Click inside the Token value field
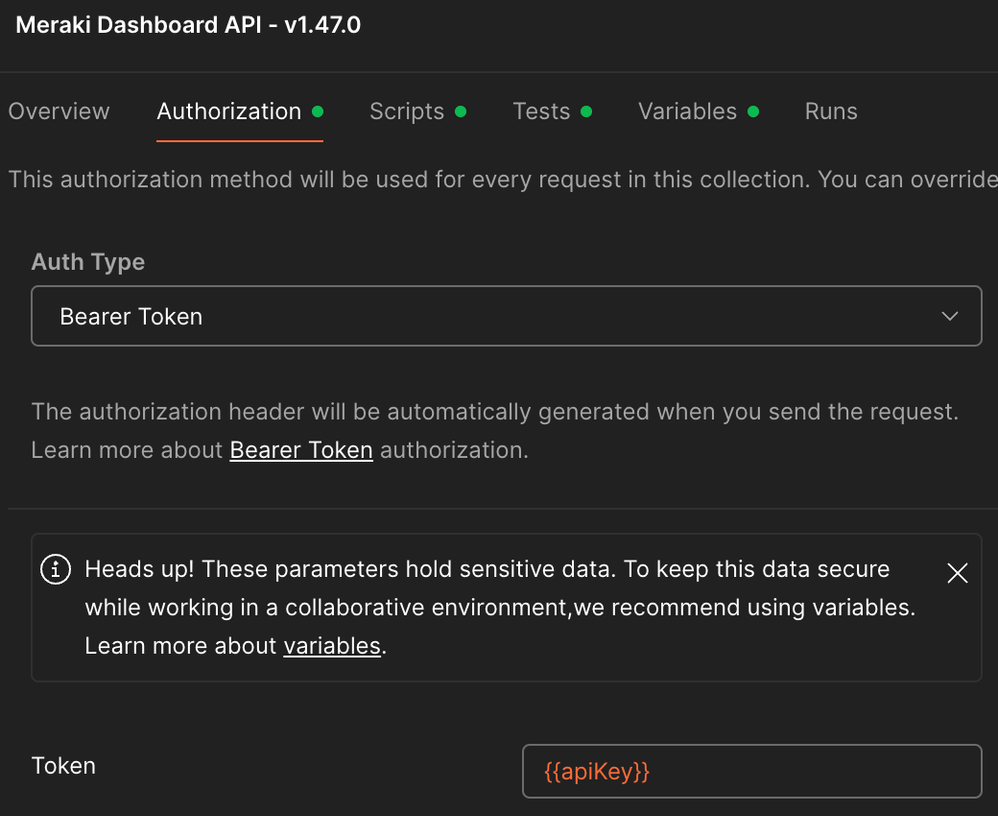 752,771
